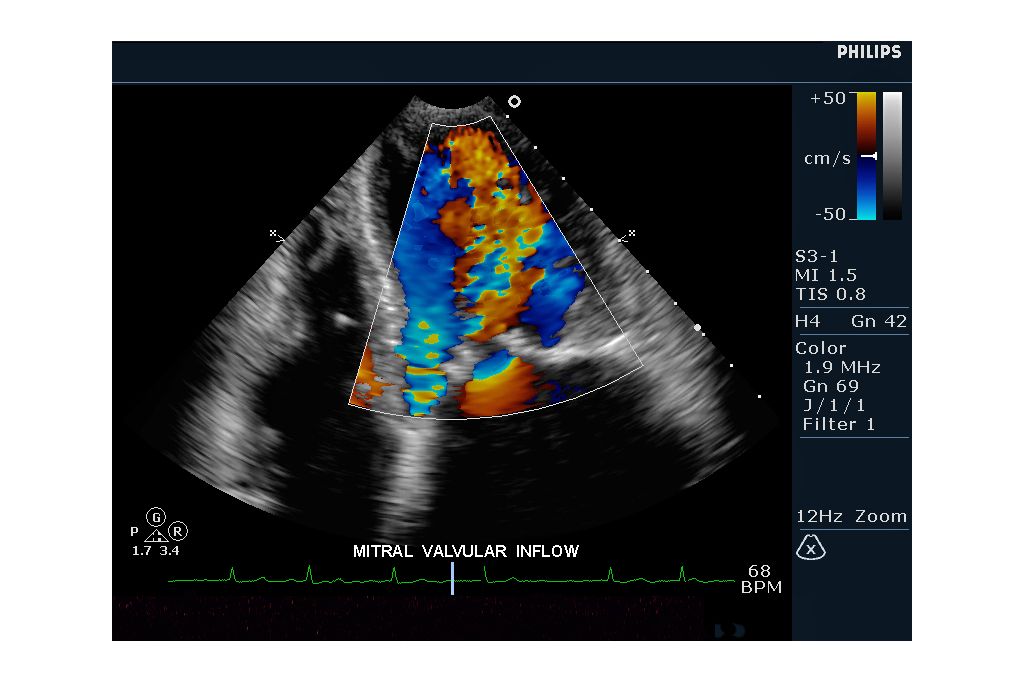Click the grayscale map bar
This screenshot has width=1024, height=683.
(x=892, y=155)
